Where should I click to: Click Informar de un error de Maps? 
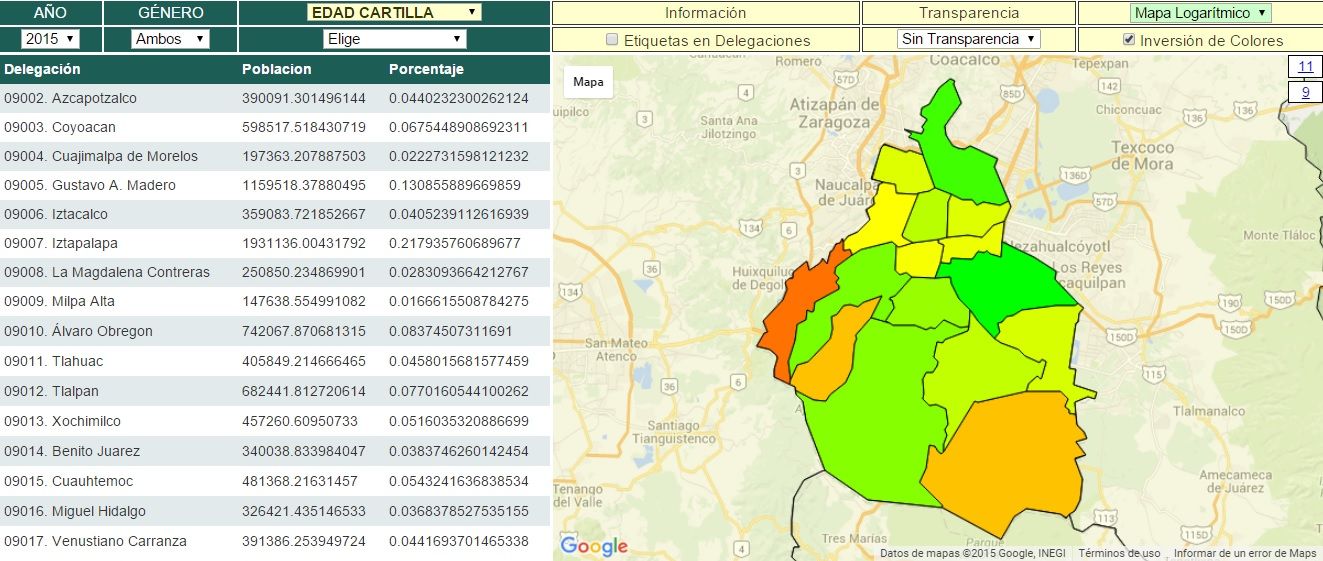tap(1245, 553)
